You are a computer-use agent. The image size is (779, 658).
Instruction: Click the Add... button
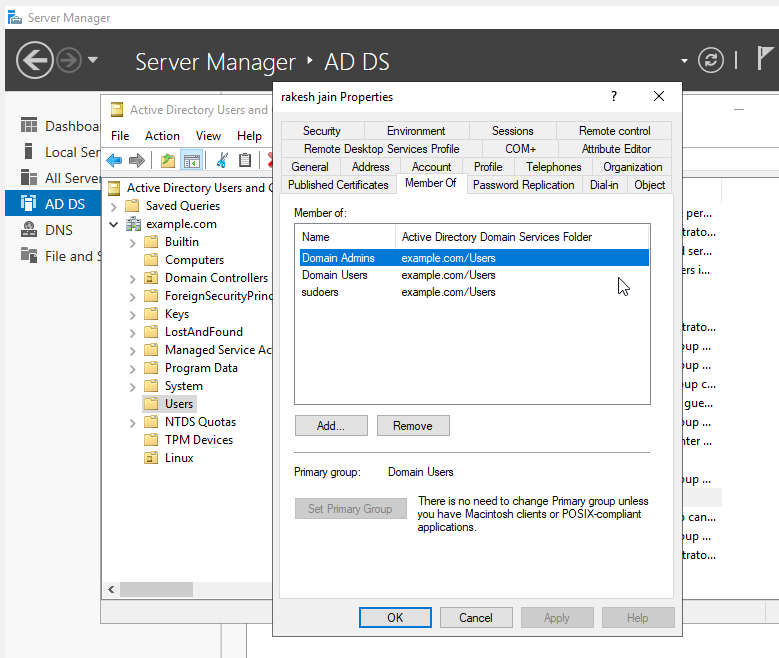(331, 426)
